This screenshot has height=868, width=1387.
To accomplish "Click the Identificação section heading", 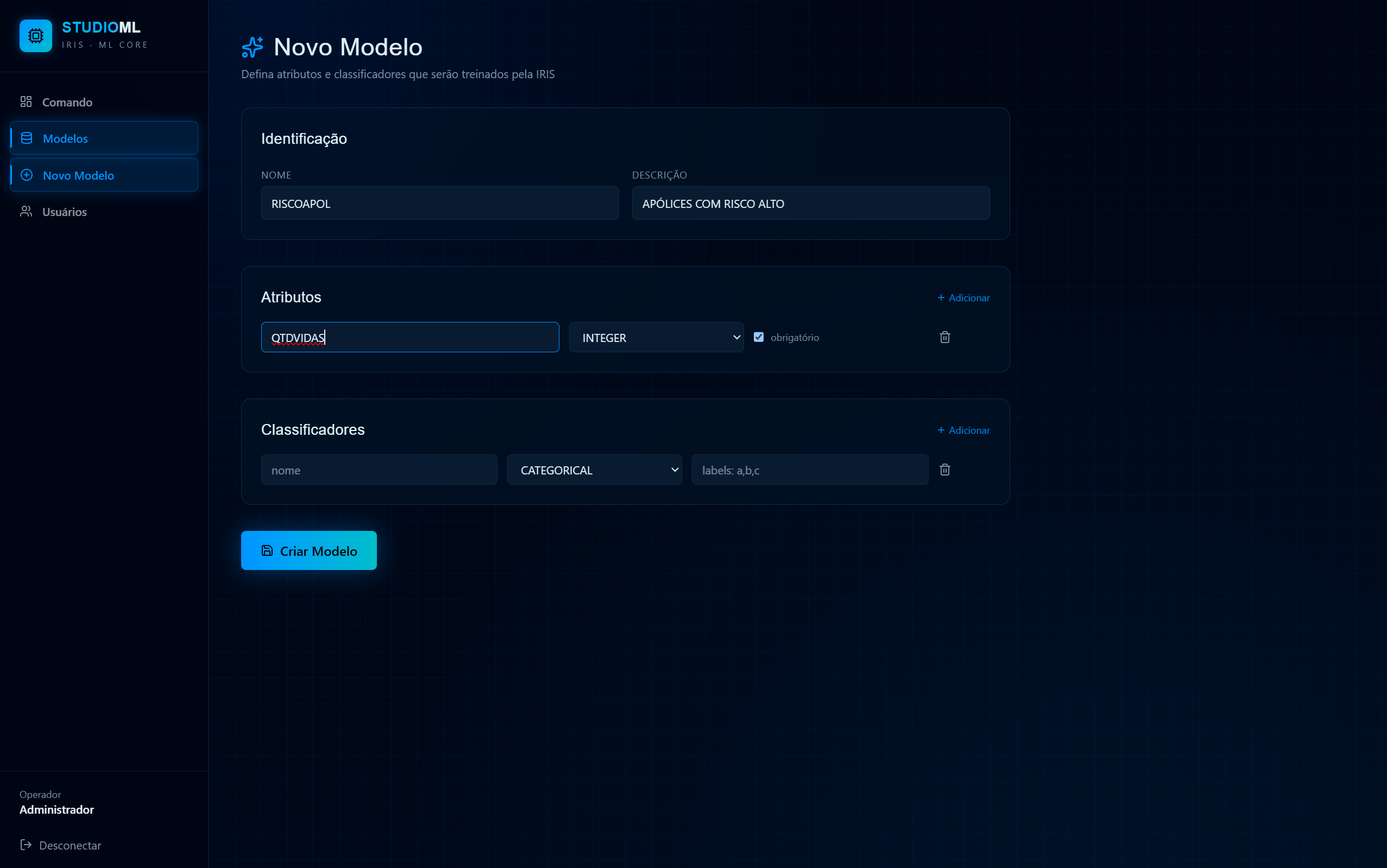I will point(304,139).
